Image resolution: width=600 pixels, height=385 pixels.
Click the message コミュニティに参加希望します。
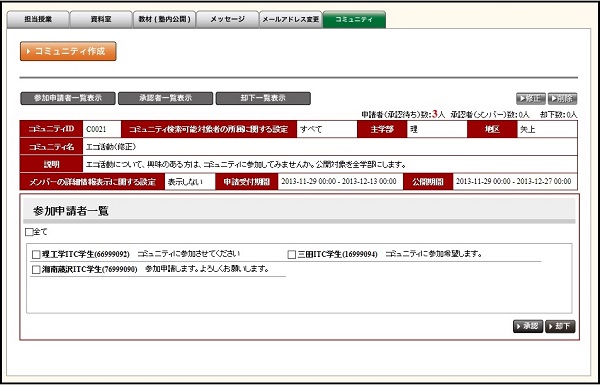[434, 254]
